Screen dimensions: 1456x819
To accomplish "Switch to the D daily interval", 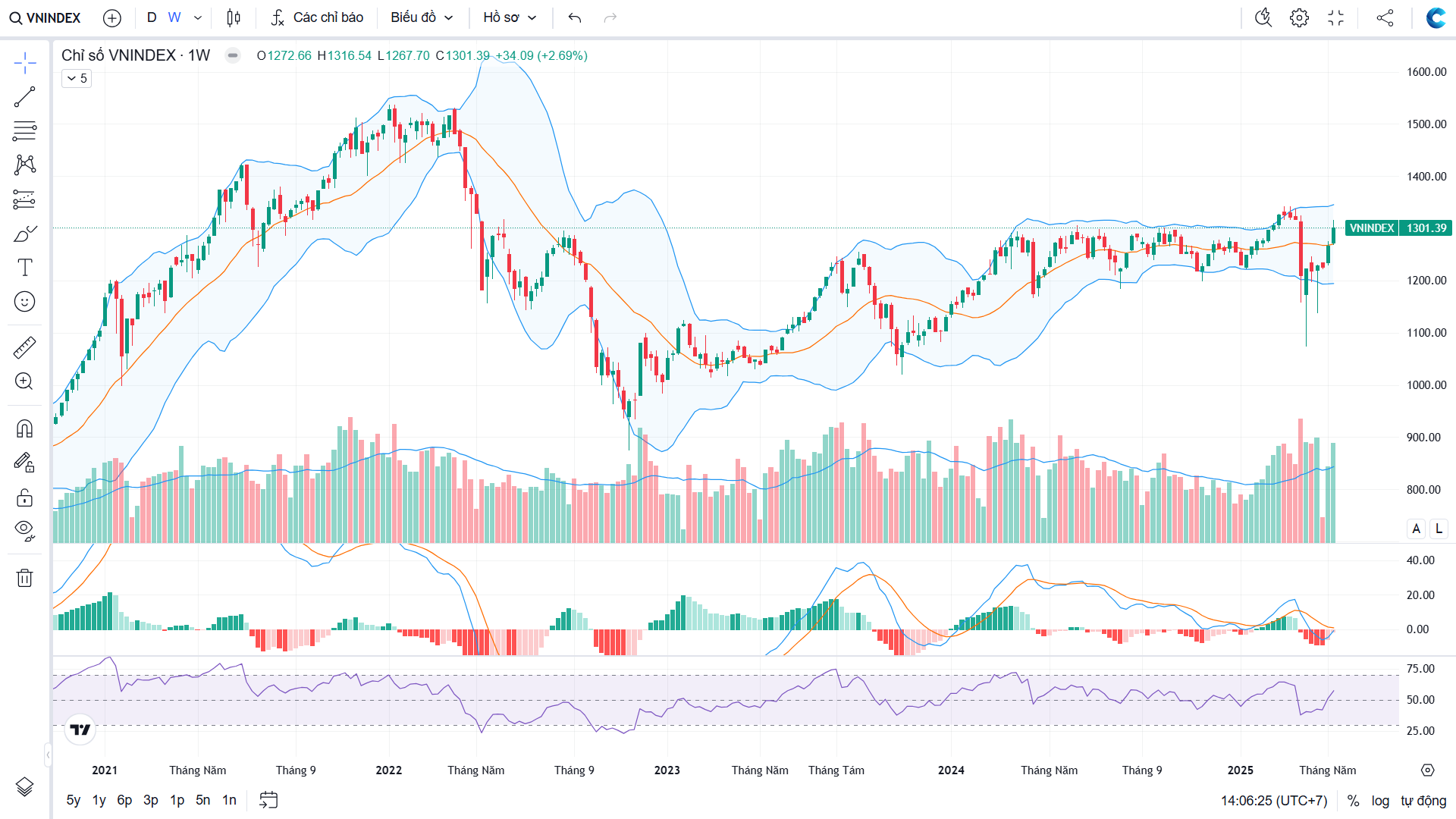I will [x=152, y=17].
